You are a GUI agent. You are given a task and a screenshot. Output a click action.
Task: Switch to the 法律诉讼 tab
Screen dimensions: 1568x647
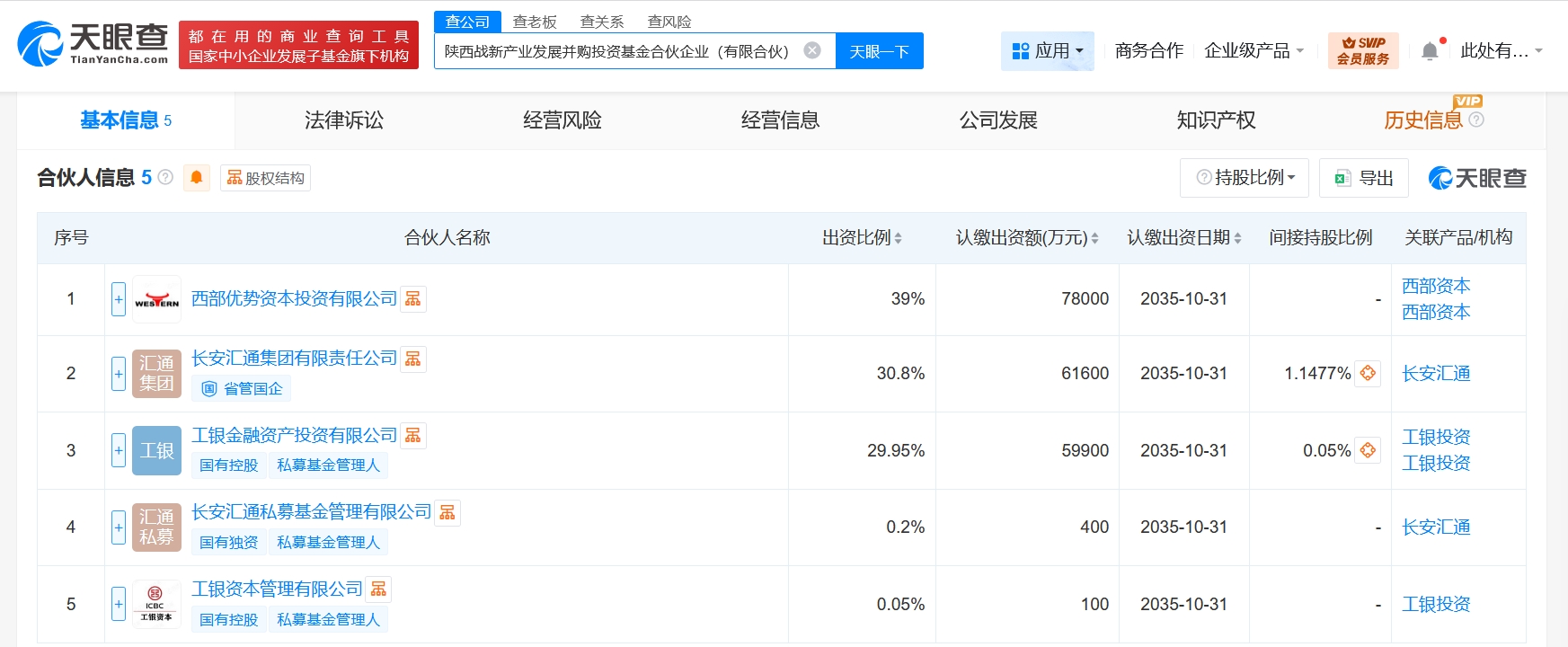(344, 120)
